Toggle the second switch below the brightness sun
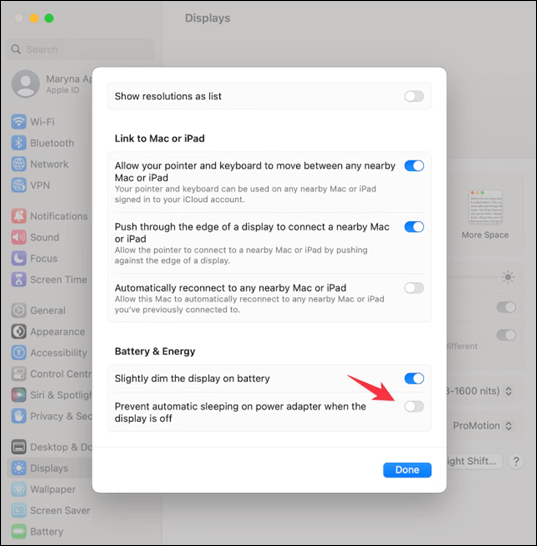This screenshot has width=537, height=546. coord(506,335)
